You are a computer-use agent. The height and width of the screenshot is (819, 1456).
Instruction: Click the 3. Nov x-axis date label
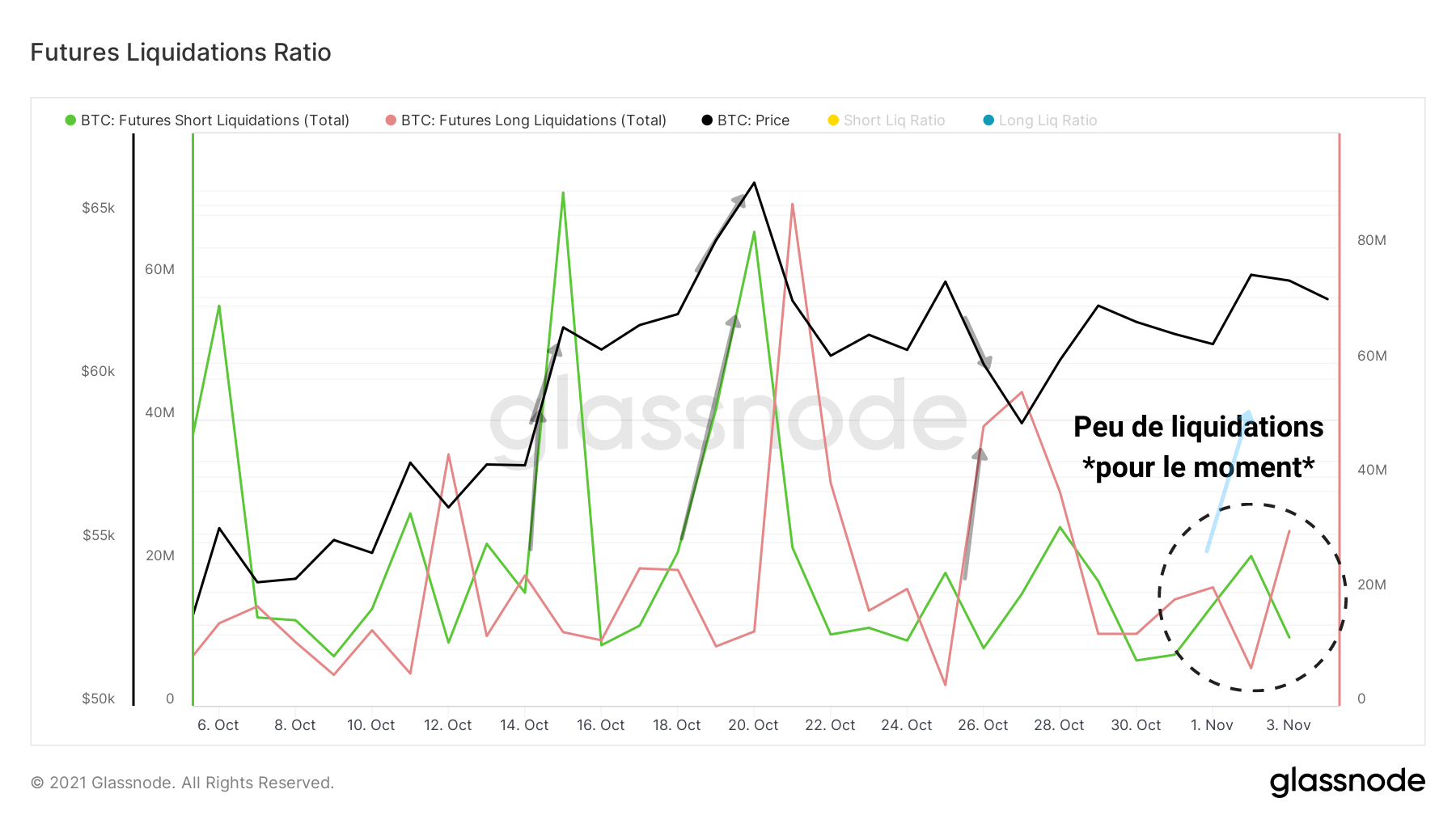[1288, 725]
